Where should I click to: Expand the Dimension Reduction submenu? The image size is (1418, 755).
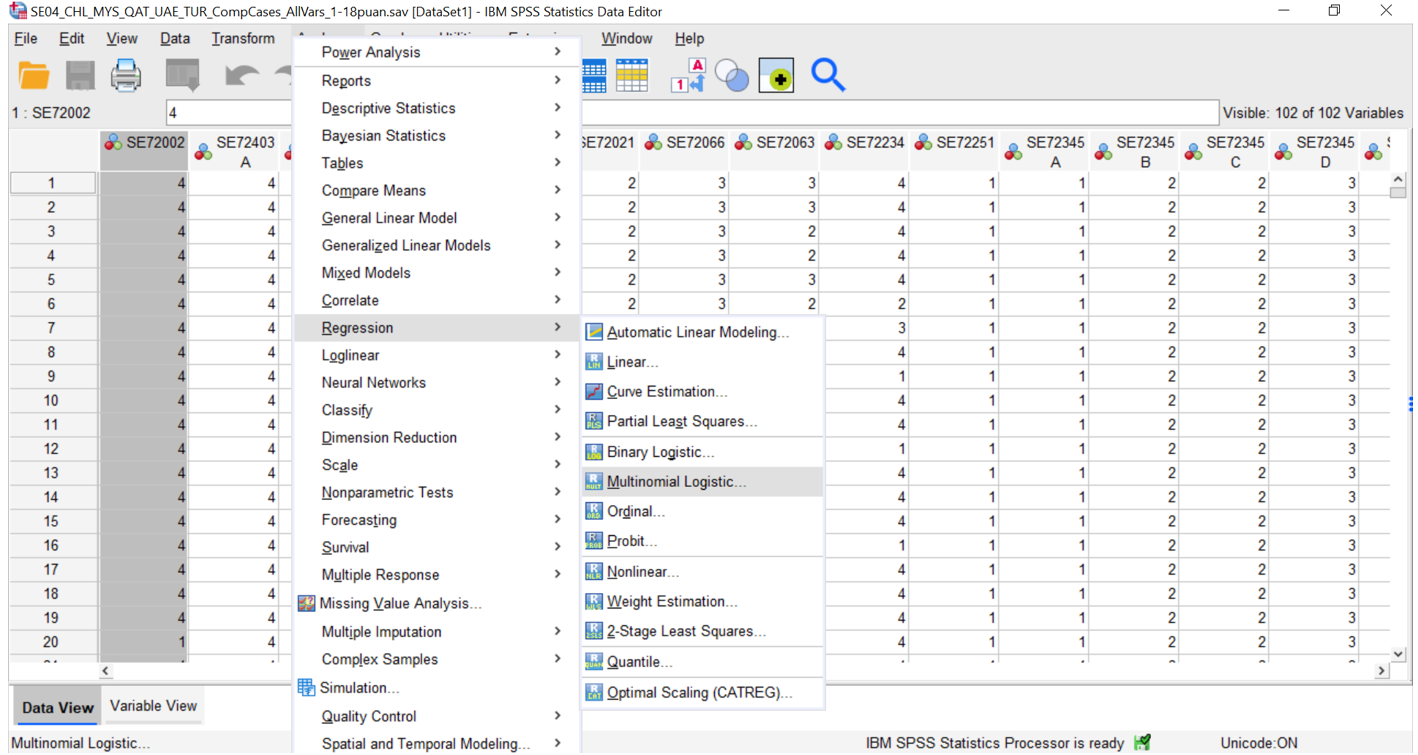coord(437,437)
